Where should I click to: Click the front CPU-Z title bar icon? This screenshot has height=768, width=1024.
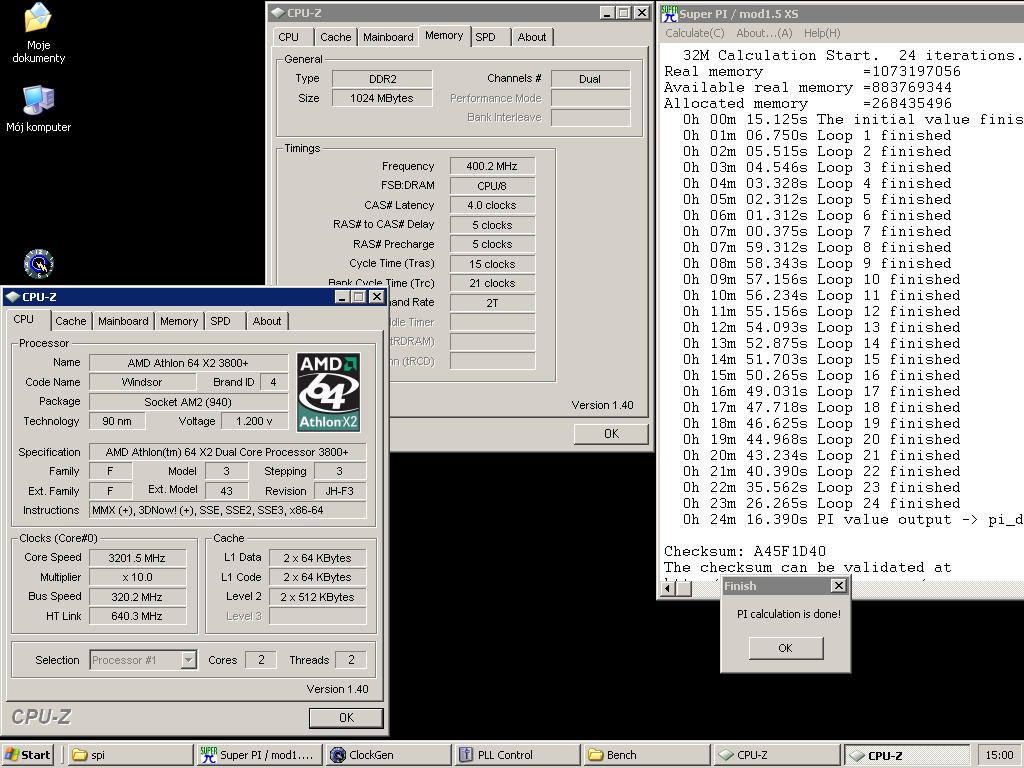pos(12,296)
